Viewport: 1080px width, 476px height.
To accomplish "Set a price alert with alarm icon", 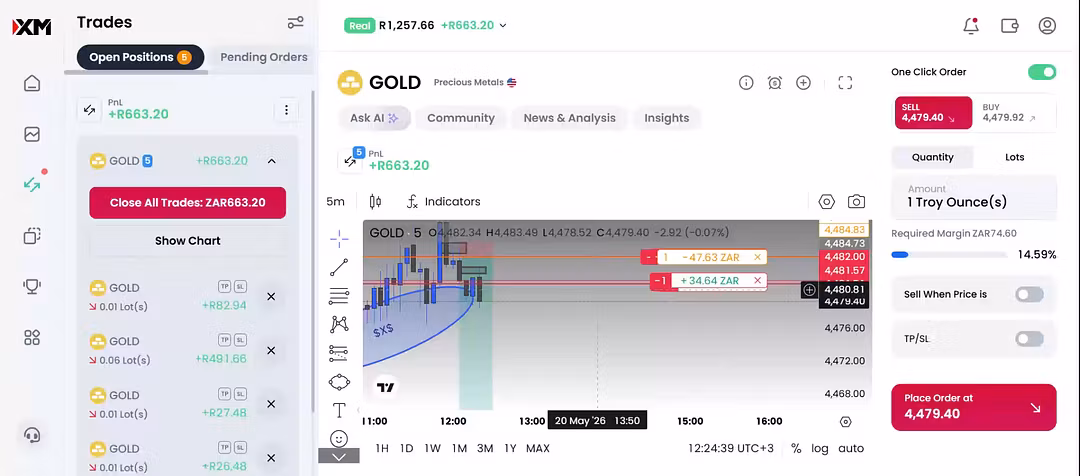I will point(775,83).
